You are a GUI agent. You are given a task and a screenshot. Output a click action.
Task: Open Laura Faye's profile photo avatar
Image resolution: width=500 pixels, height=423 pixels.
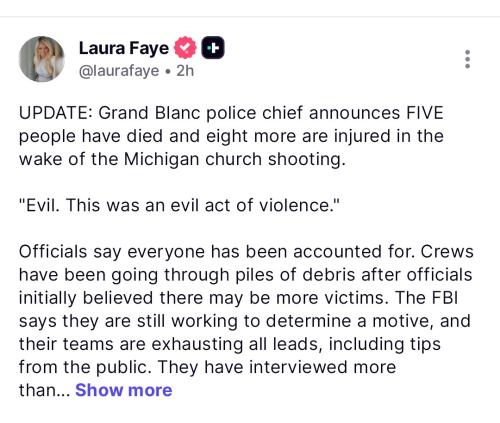point(42,59)
